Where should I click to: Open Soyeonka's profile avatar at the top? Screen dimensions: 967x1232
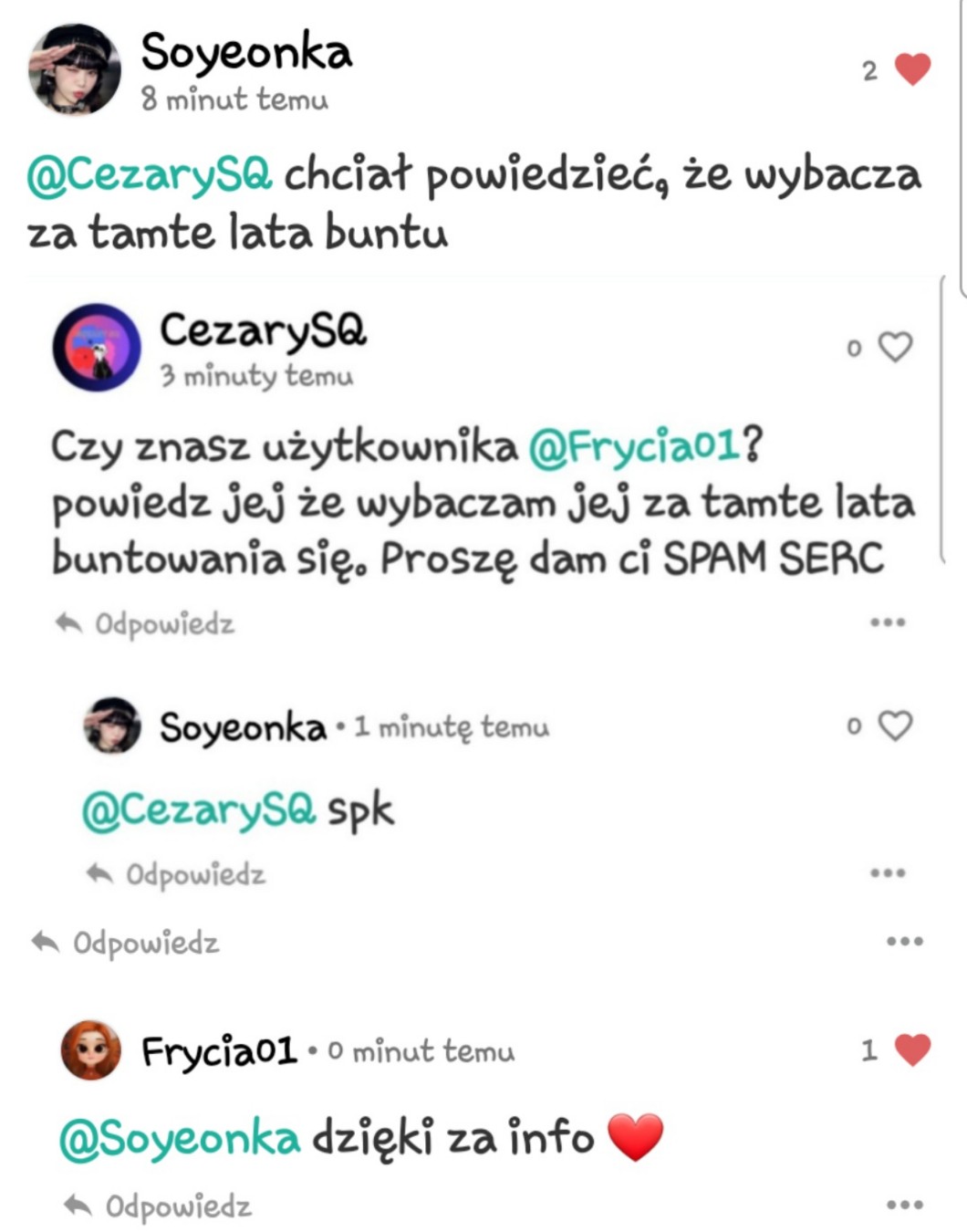tap(75, 69)
